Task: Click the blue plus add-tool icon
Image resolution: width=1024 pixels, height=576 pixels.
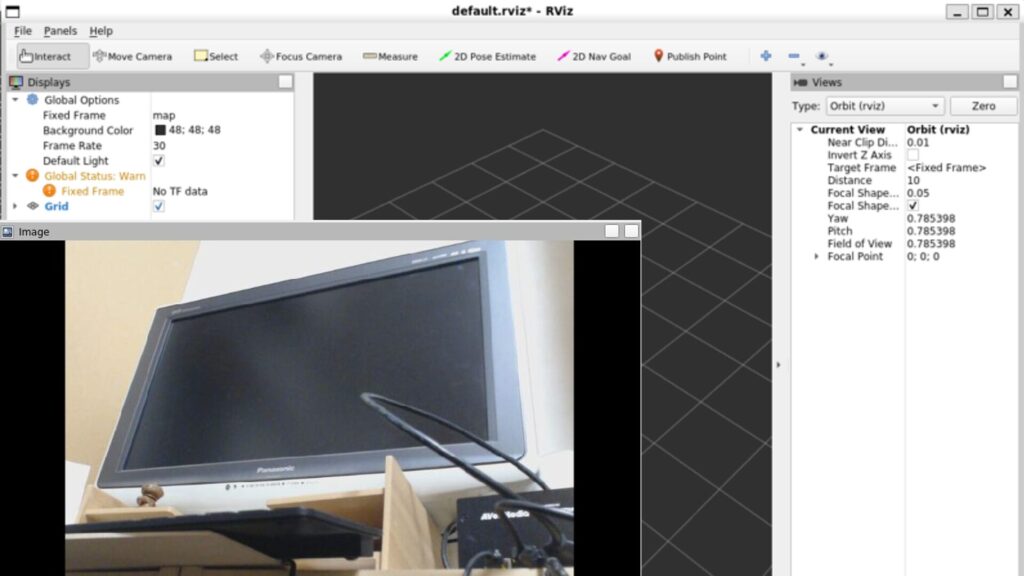Action: (x=766, y=56)
